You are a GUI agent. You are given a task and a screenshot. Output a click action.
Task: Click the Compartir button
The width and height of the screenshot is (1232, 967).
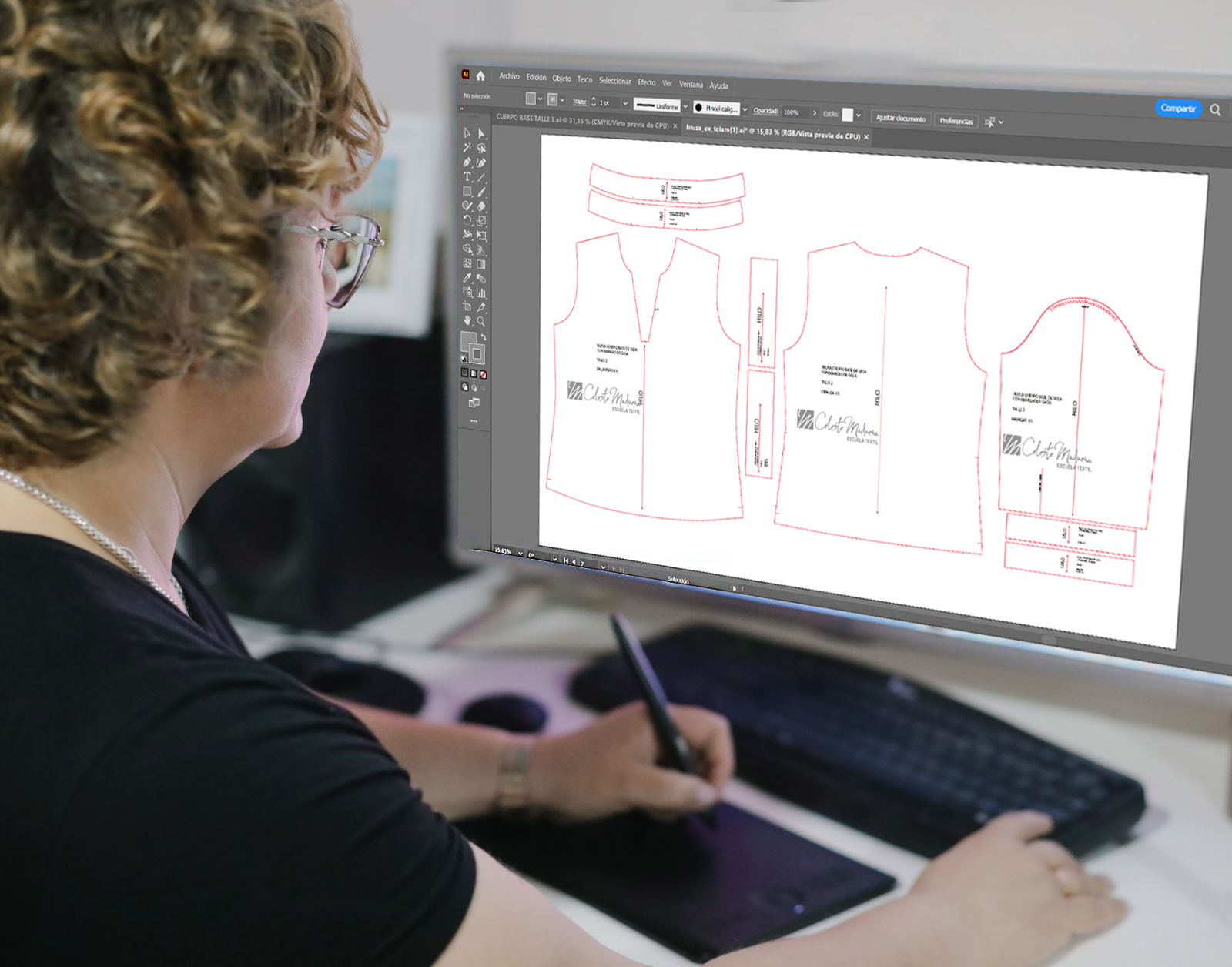[x=1178, y=109]
